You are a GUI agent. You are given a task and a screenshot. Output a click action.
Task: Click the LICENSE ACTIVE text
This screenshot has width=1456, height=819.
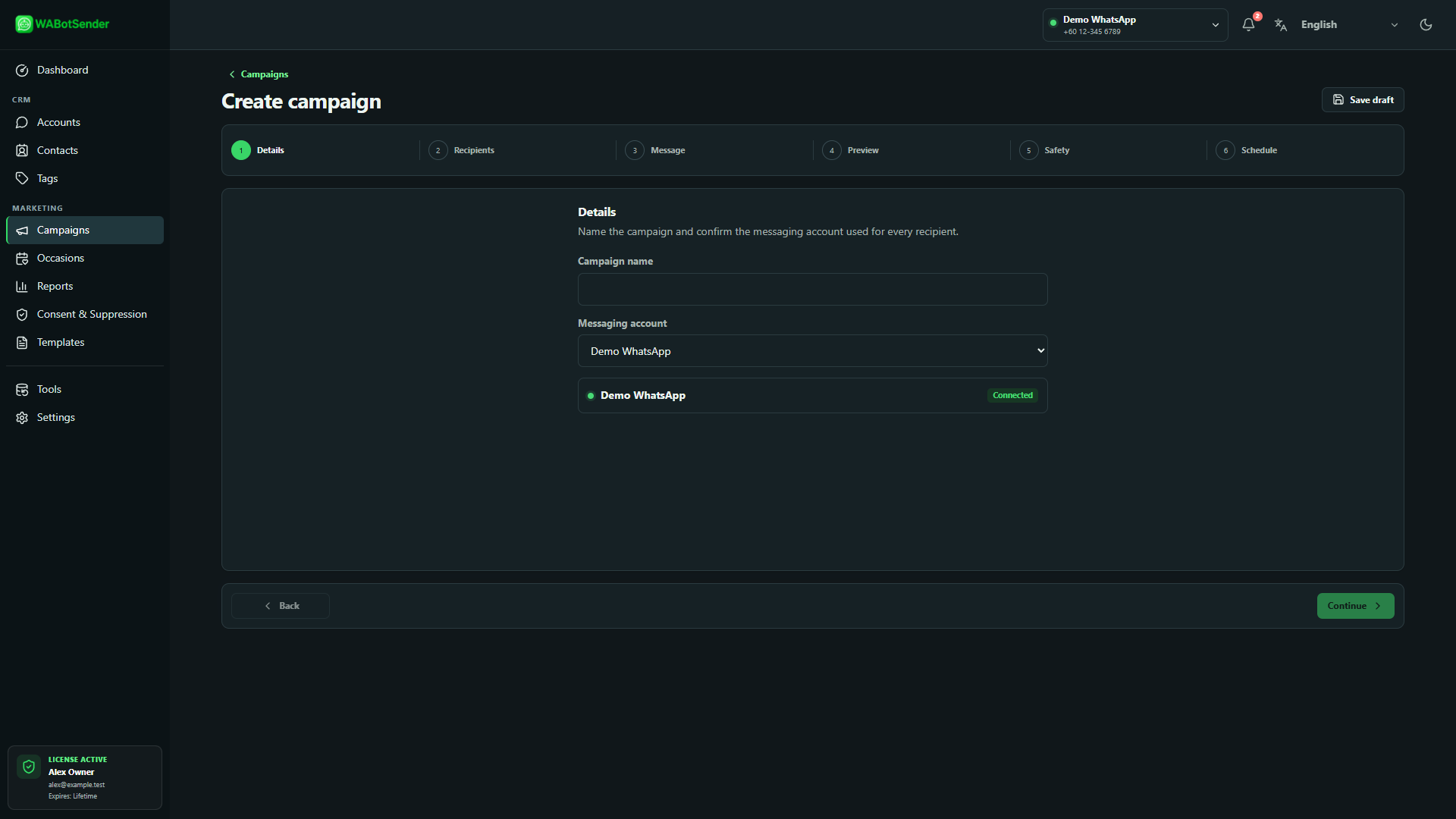point(77,759)
